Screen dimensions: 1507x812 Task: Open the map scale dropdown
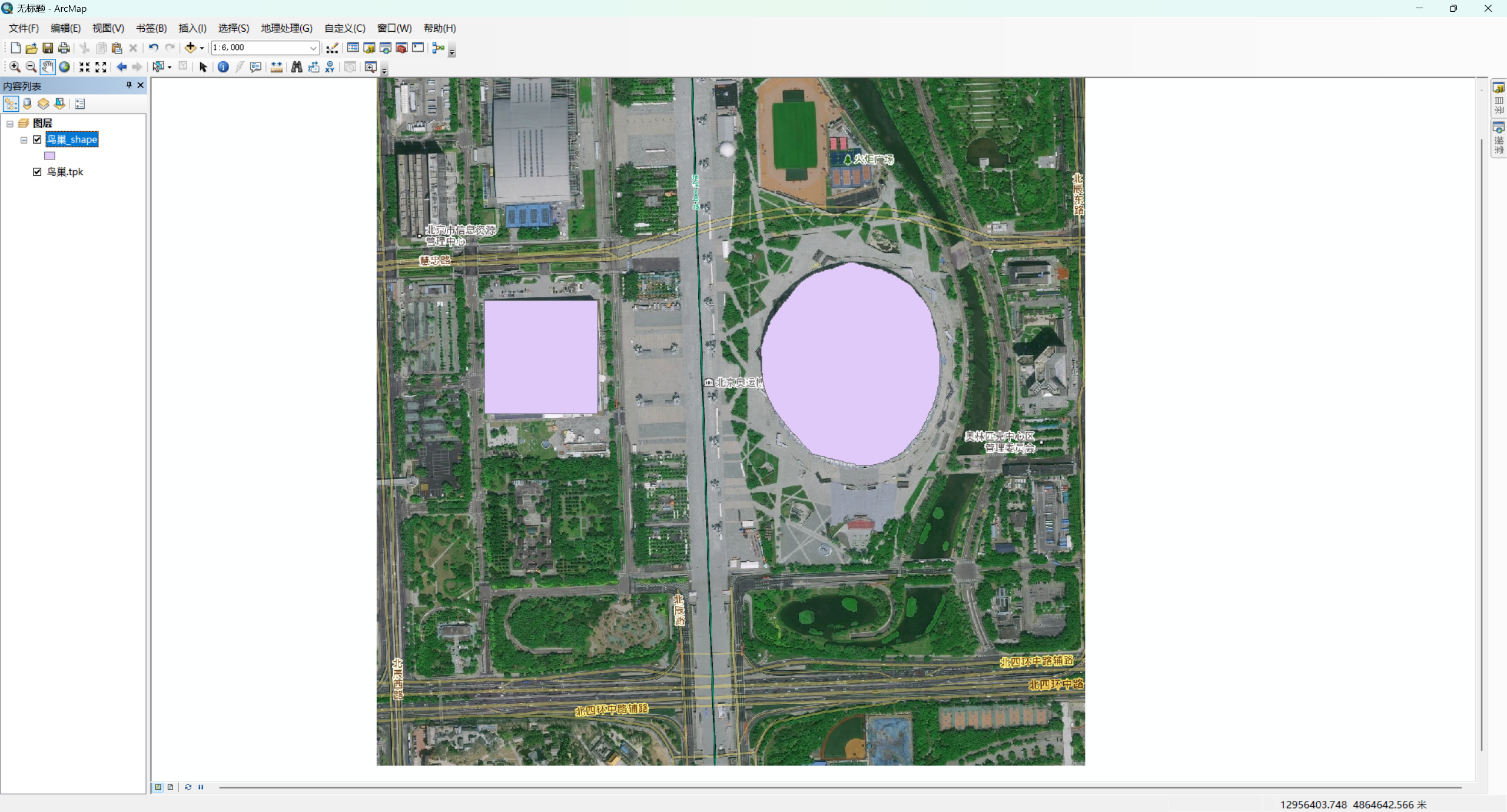pos(313,48)
